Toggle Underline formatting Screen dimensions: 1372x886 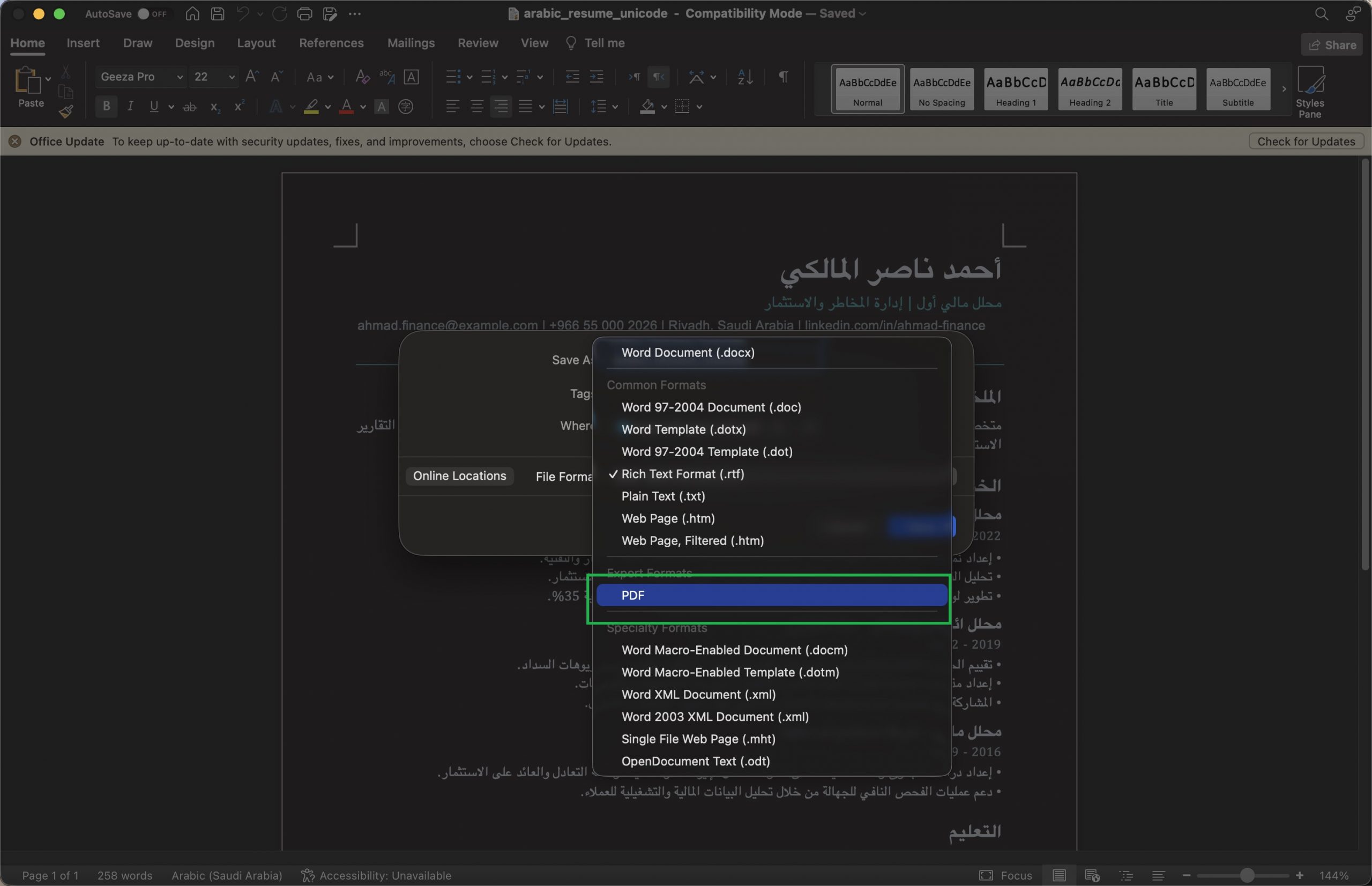pos(154,107)
